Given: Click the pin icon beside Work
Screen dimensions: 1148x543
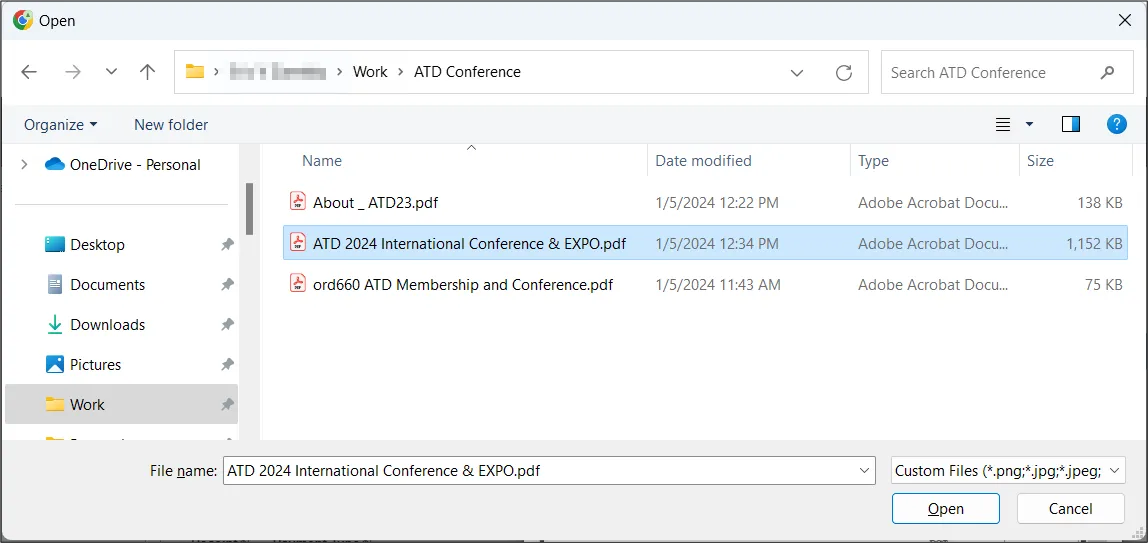Looking at the screenshot, I should point(227,405).
